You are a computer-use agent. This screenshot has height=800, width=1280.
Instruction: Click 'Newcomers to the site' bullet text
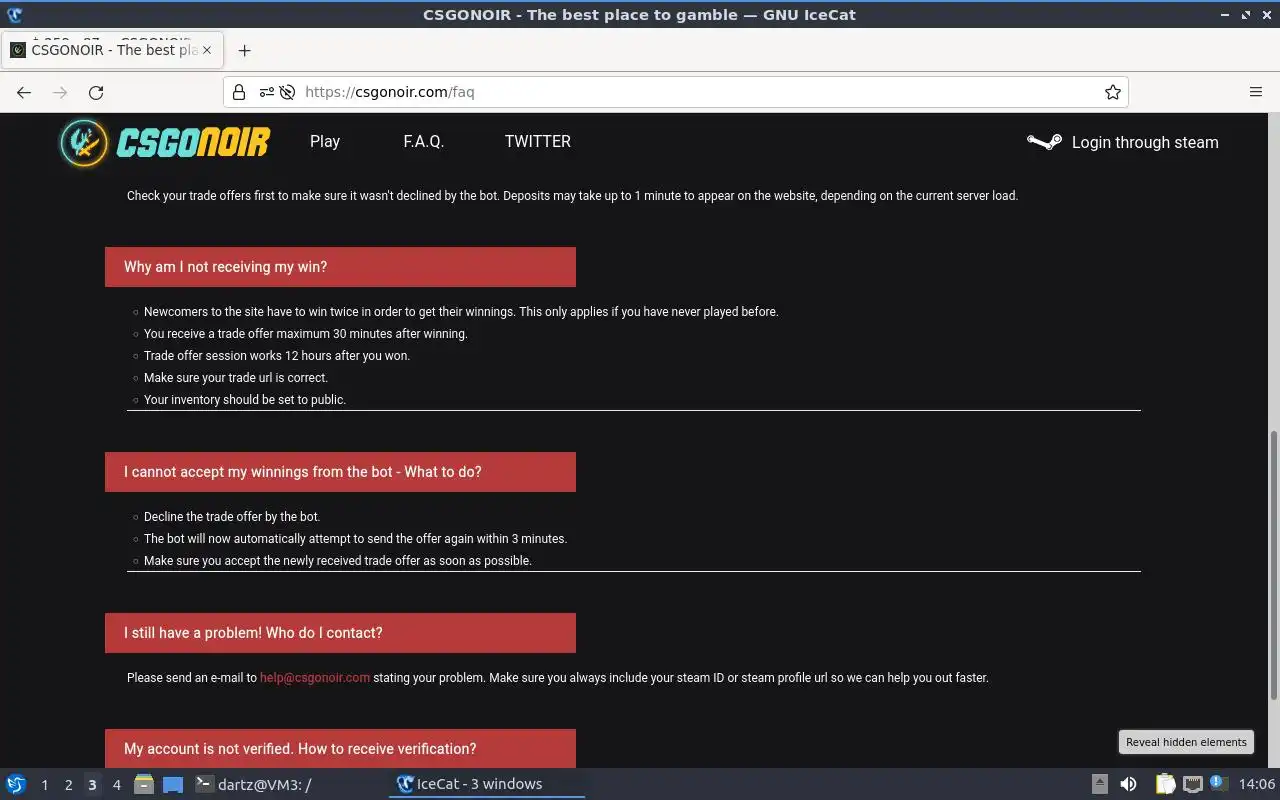[461, 312]
